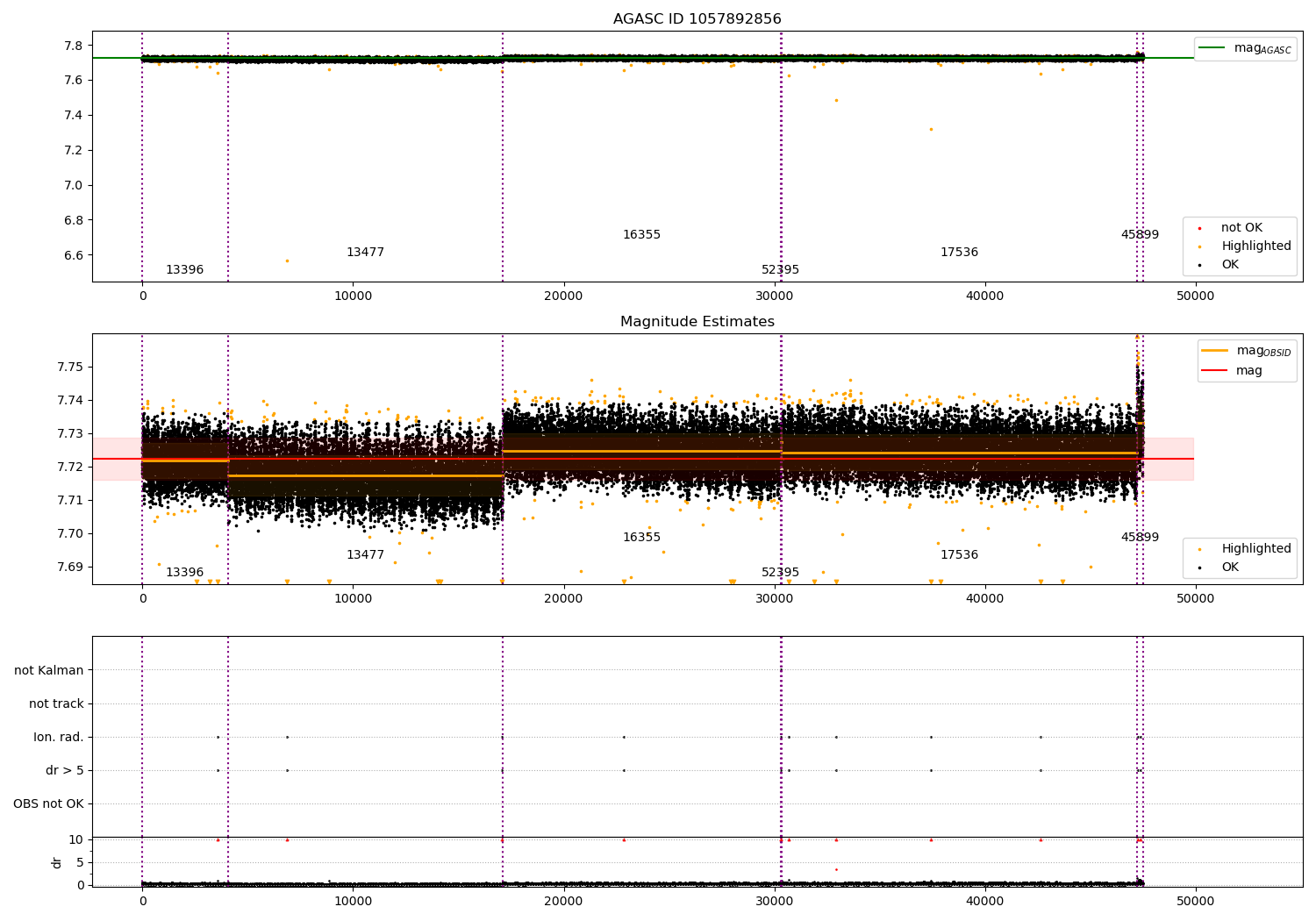1316x921 pixels.
Task: Click the 'Ion. rad.' y-axis label
Action: pos(59,737)
